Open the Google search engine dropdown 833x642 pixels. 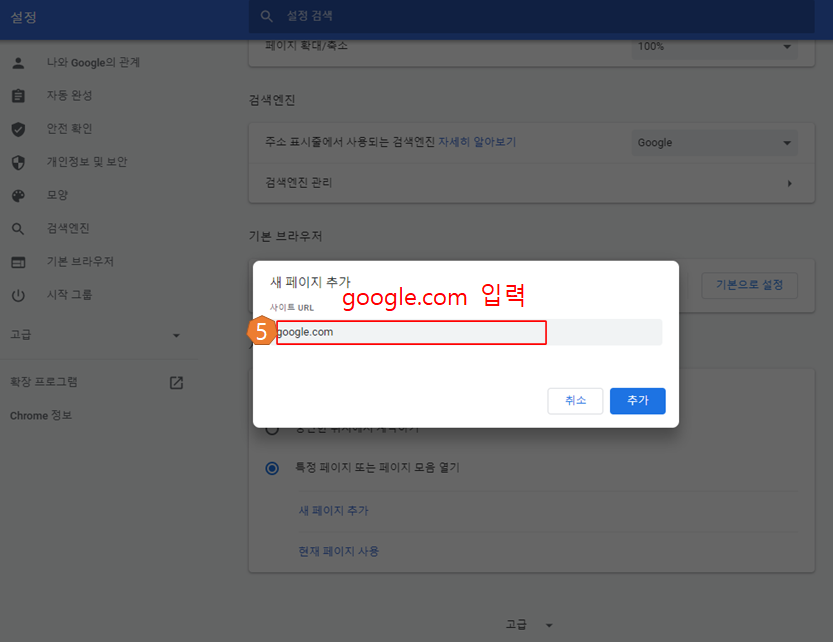pyautogui.click(x=715, y=143)
